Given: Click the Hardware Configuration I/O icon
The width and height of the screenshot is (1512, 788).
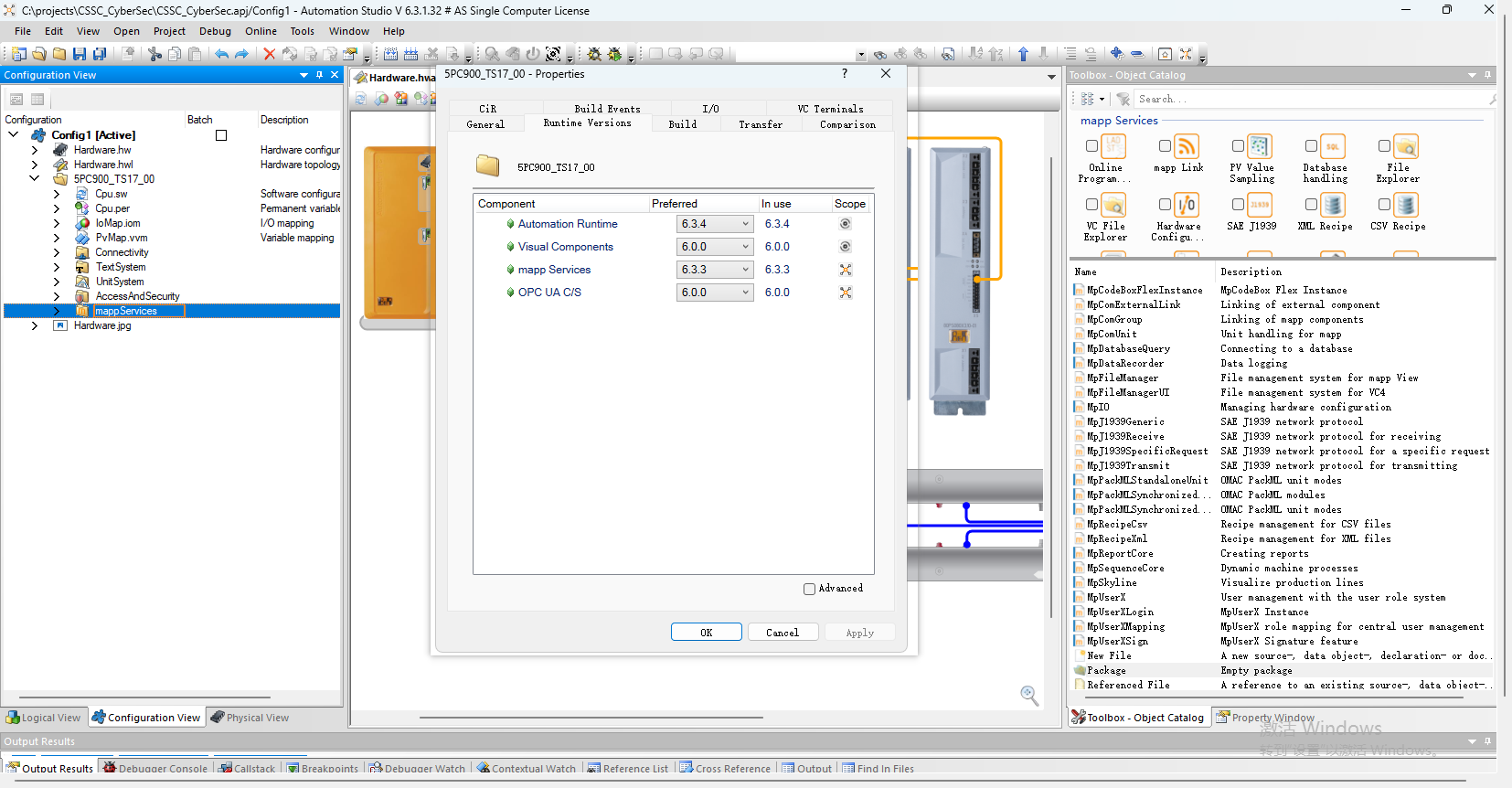Looking at the screenshot, I should 1186,206.
